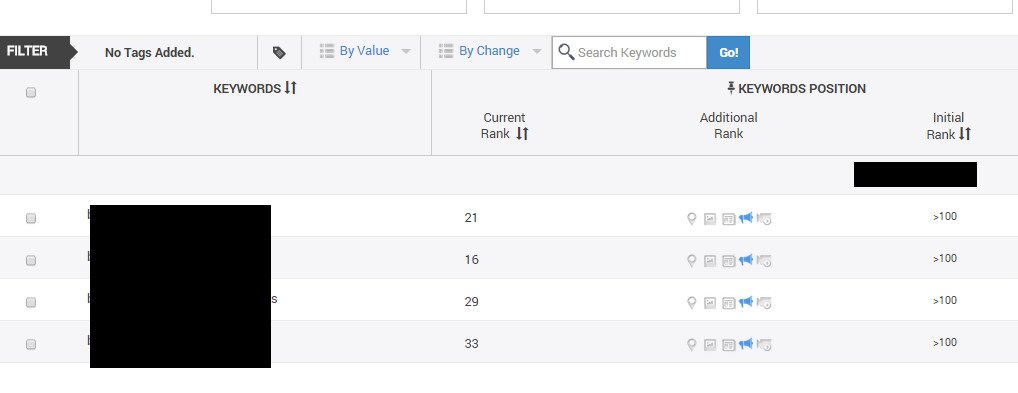Click news icon in rank 33 row

(x=728, y=345)
